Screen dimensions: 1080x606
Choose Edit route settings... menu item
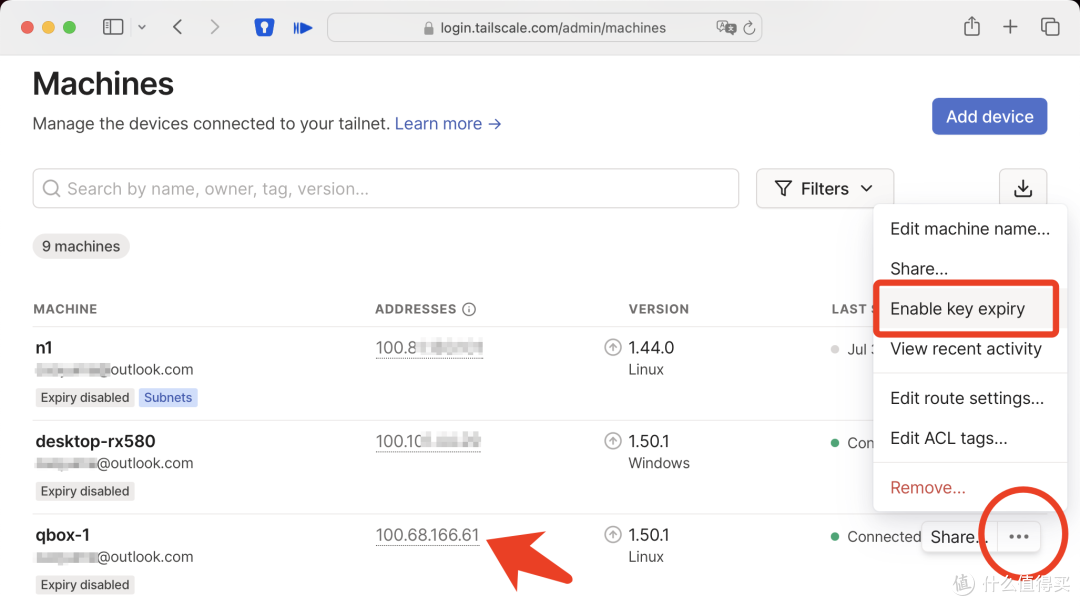tap(970, 398)
